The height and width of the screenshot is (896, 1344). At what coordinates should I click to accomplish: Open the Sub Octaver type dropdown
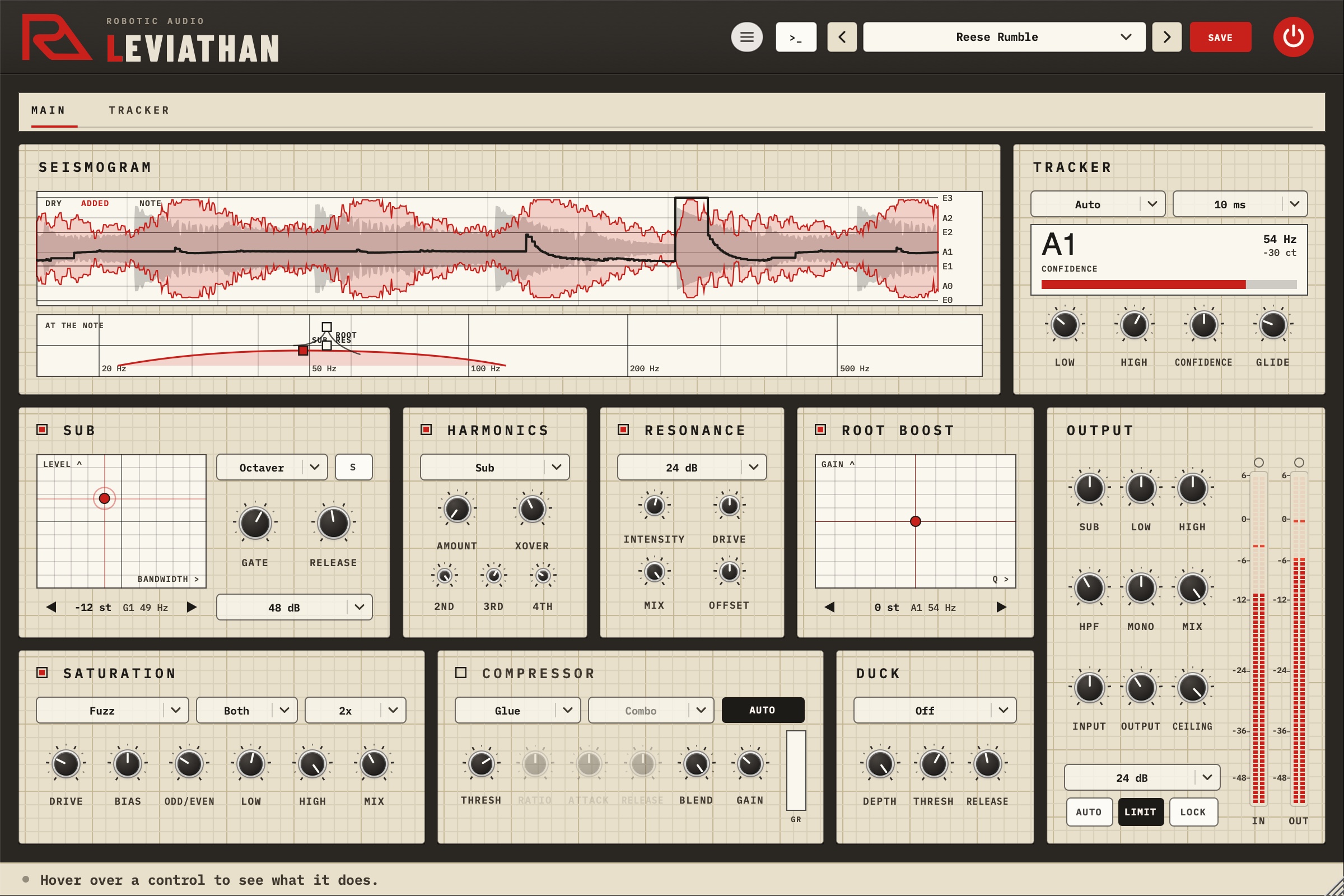(272, 468)
